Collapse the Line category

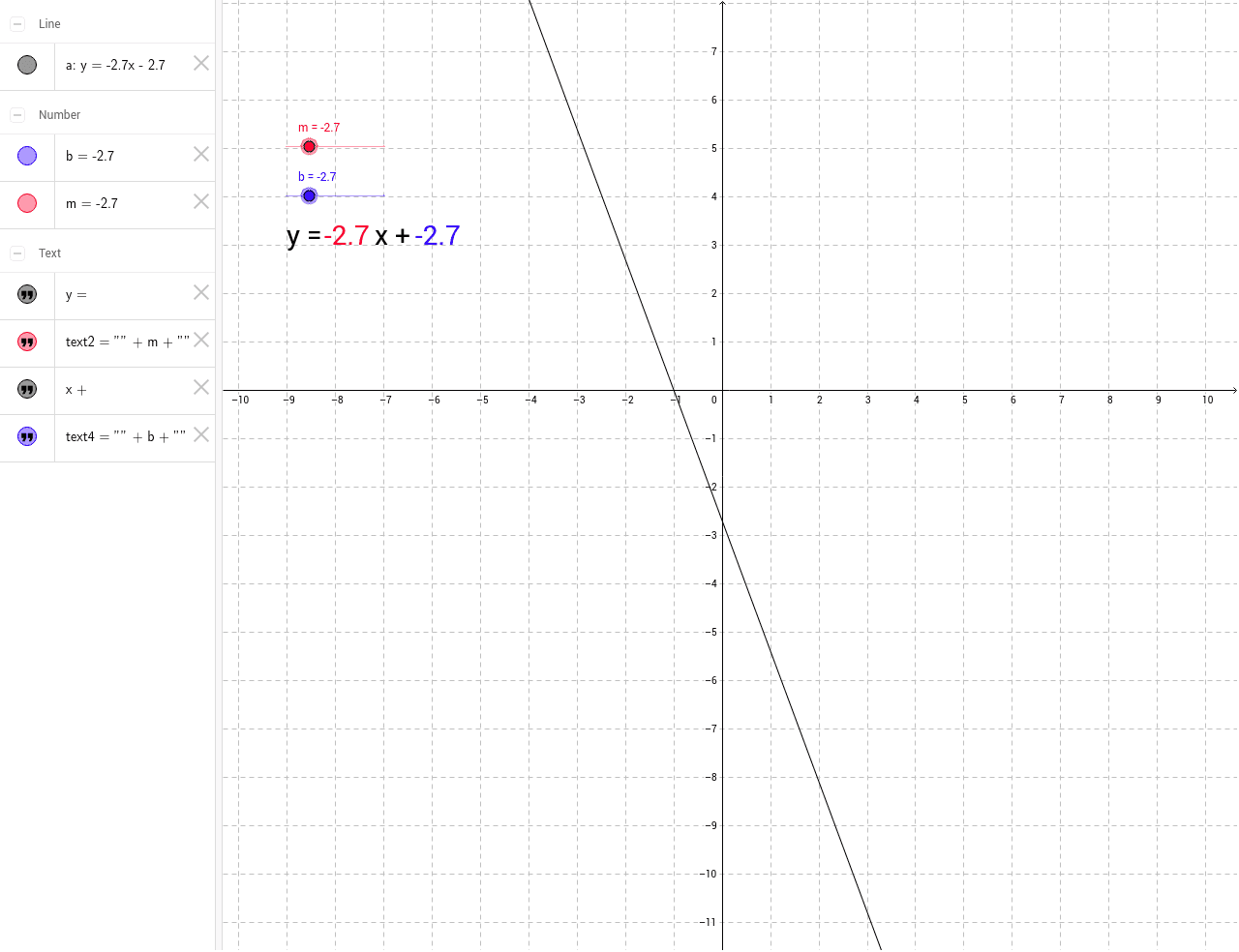[17, 24]
